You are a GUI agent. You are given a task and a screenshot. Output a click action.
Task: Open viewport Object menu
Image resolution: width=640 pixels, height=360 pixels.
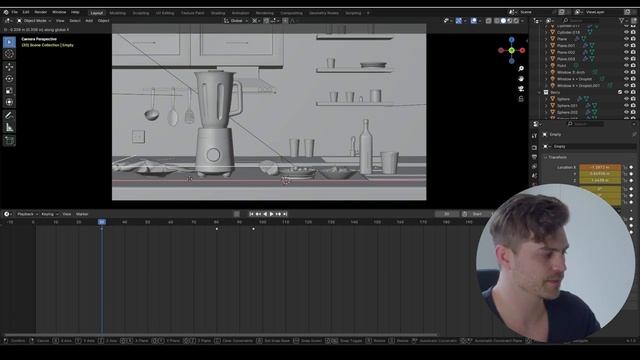(104, 20)
